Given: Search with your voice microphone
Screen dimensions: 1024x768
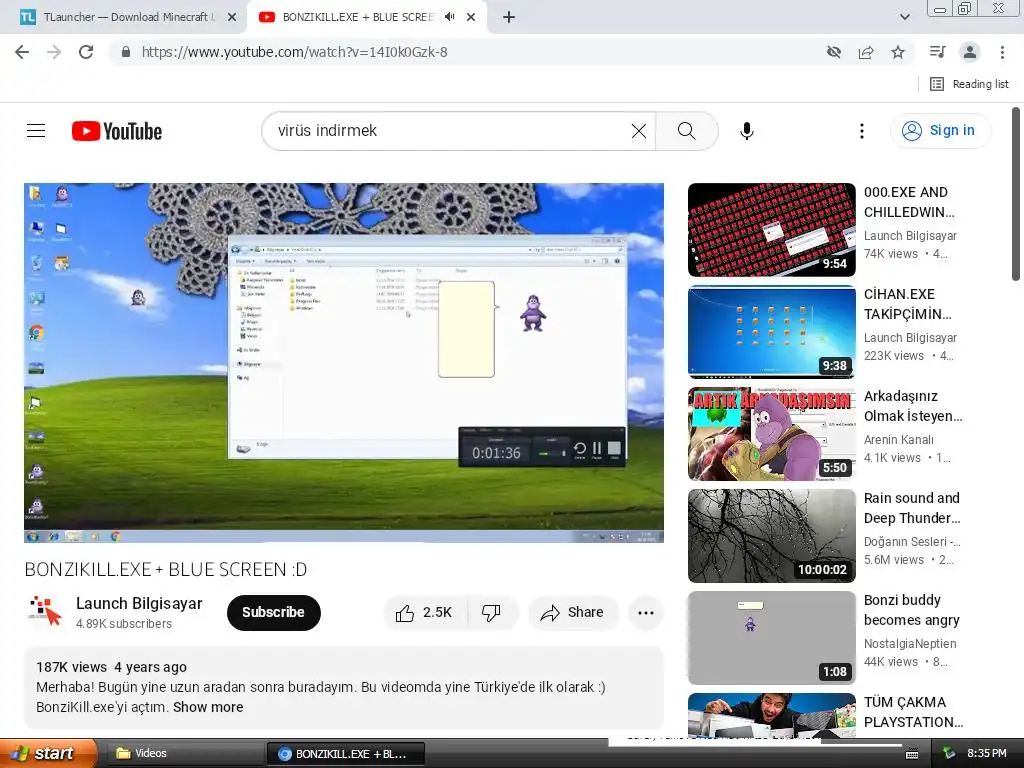Looking at the screenshot, I should pos(747,131).
